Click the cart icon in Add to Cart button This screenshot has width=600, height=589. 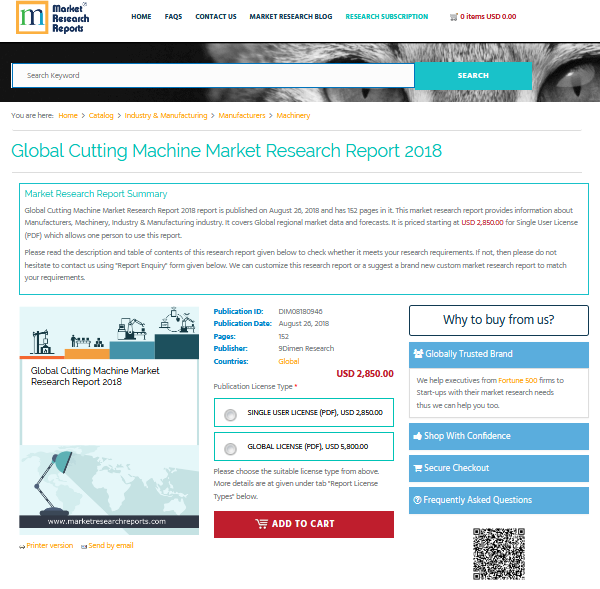coord(261,524)
